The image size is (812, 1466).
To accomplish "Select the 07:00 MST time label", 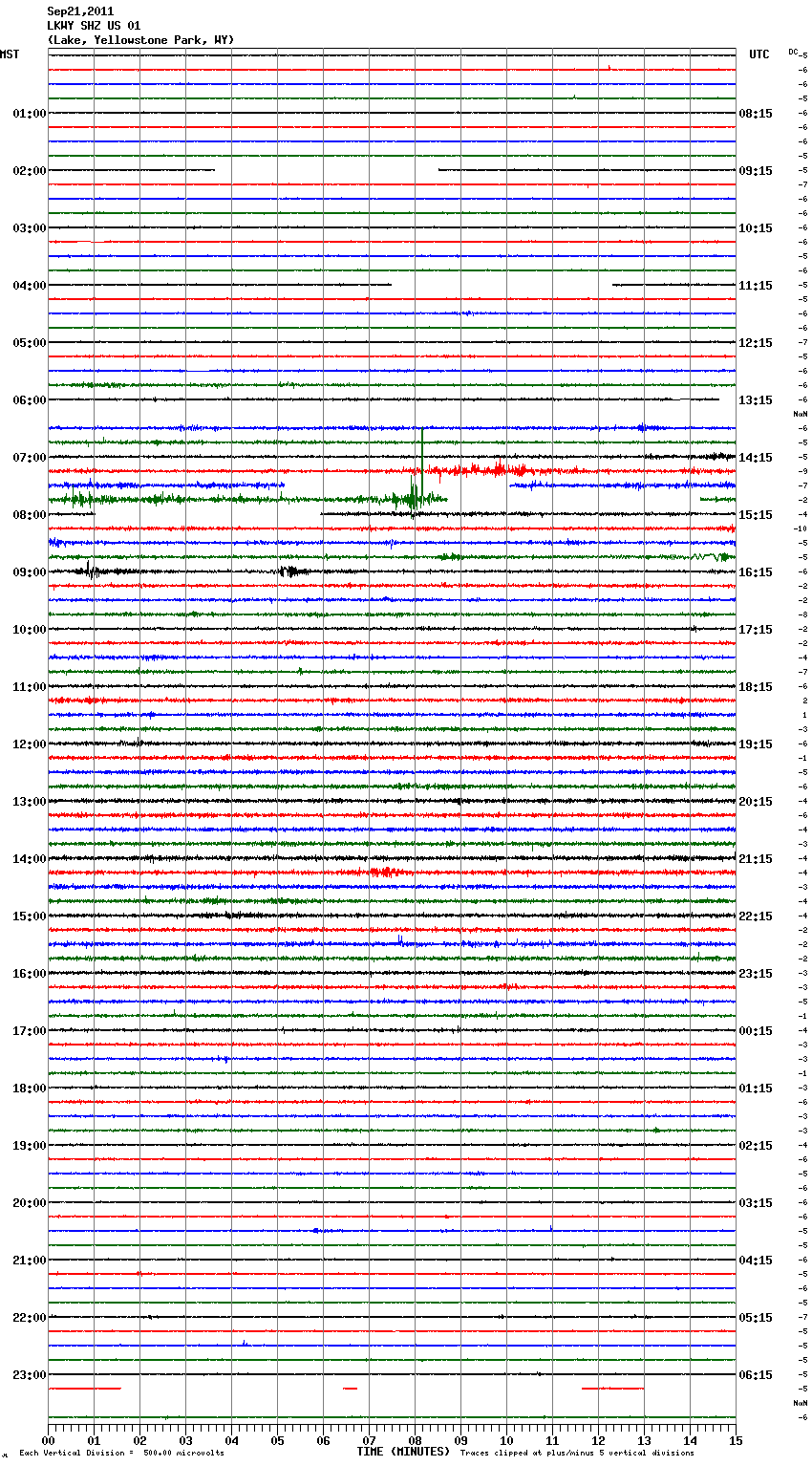I will 29,458.
